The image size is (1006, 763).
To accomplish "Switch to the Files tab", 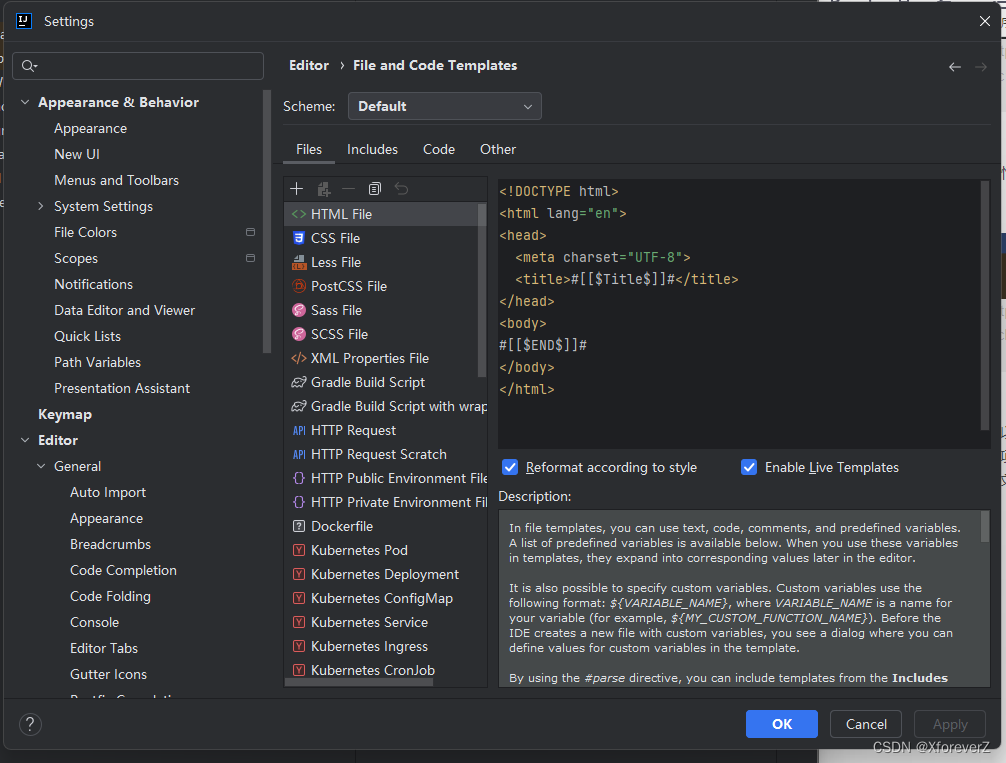I will 309,150.
